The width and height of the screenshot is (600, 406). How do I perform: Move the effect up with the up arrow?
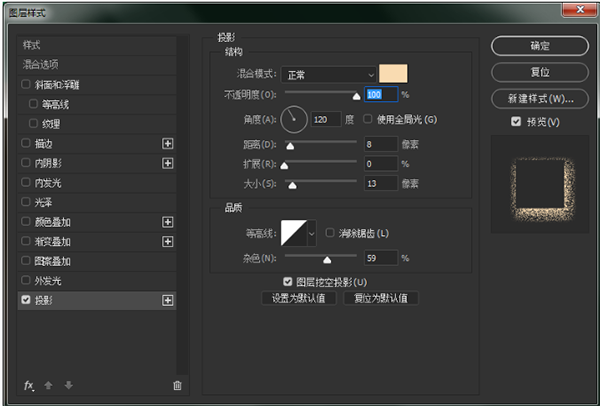click(x=48, y=385)
